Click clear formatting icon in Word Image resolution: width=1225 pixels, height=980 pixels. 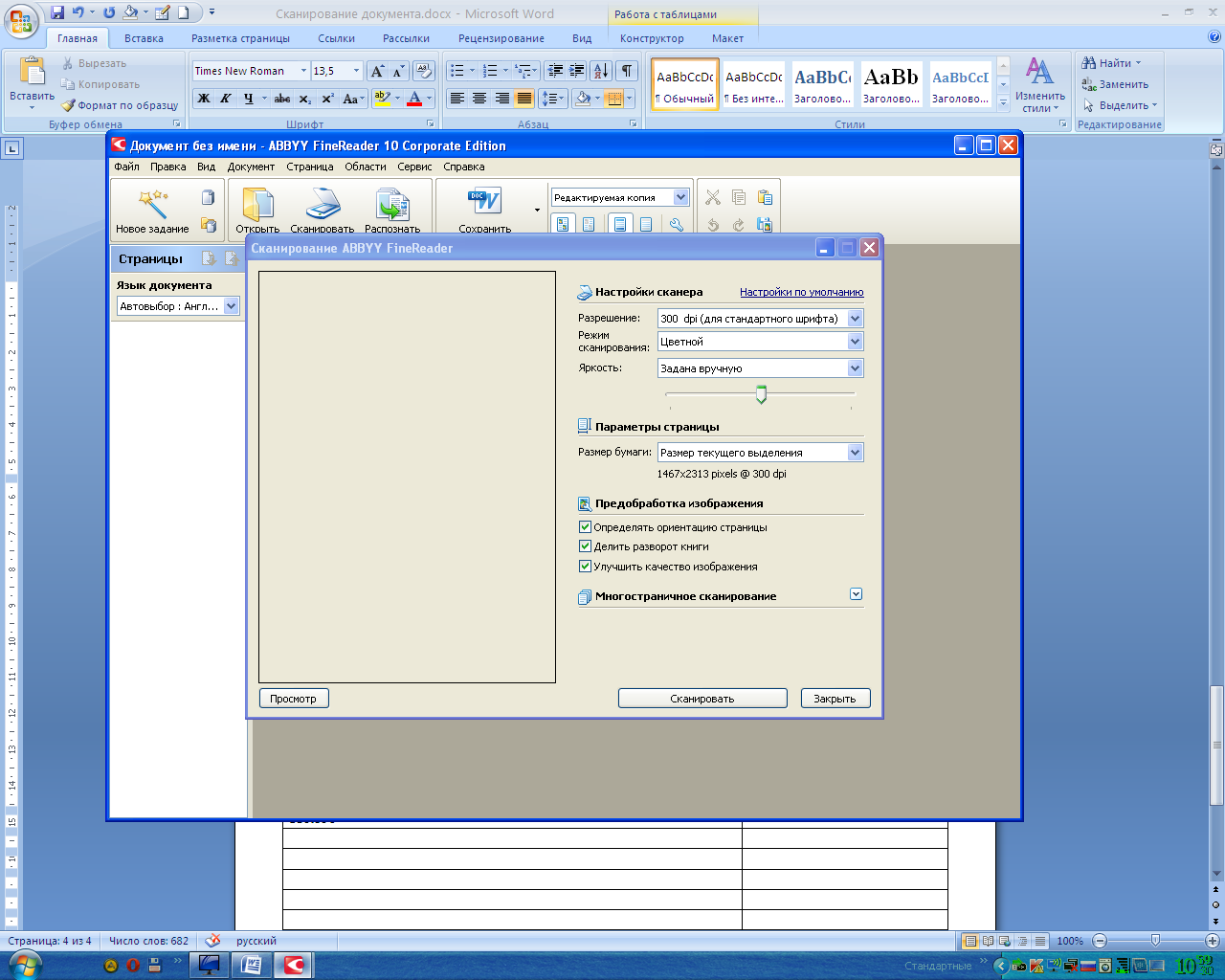424,71
